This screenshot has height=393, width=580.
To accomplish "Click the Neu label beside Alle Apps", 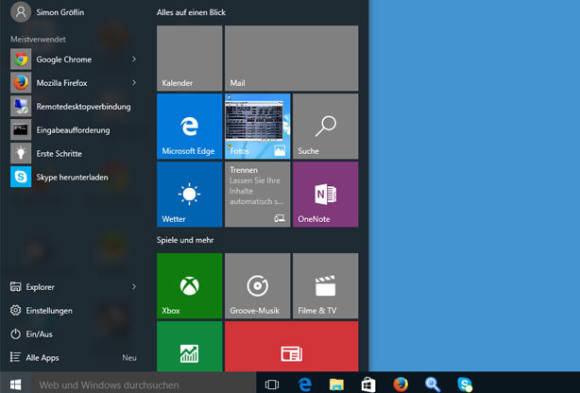I will [129, 358].
